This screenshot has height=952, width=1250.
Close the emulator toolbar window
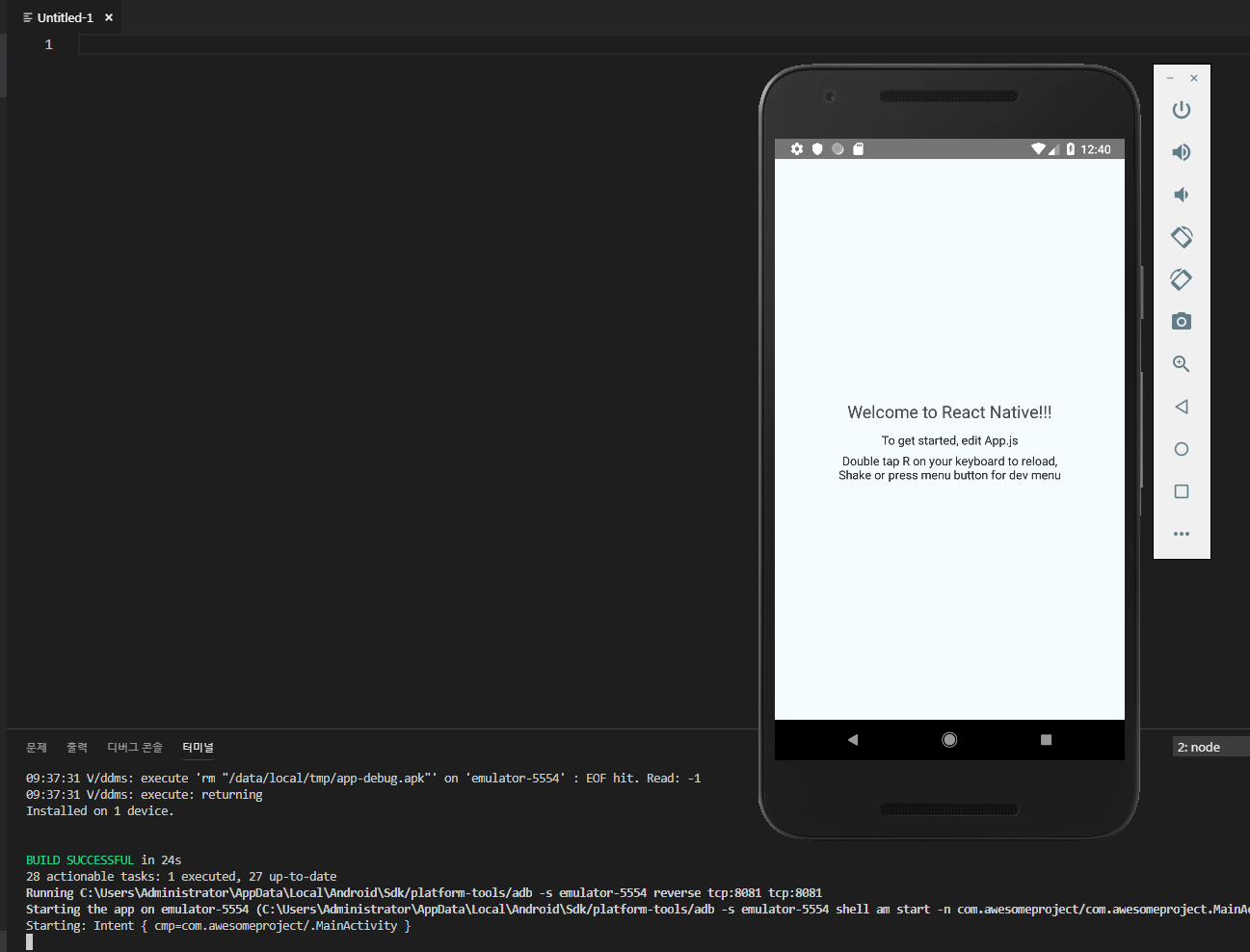[1194, 78]
